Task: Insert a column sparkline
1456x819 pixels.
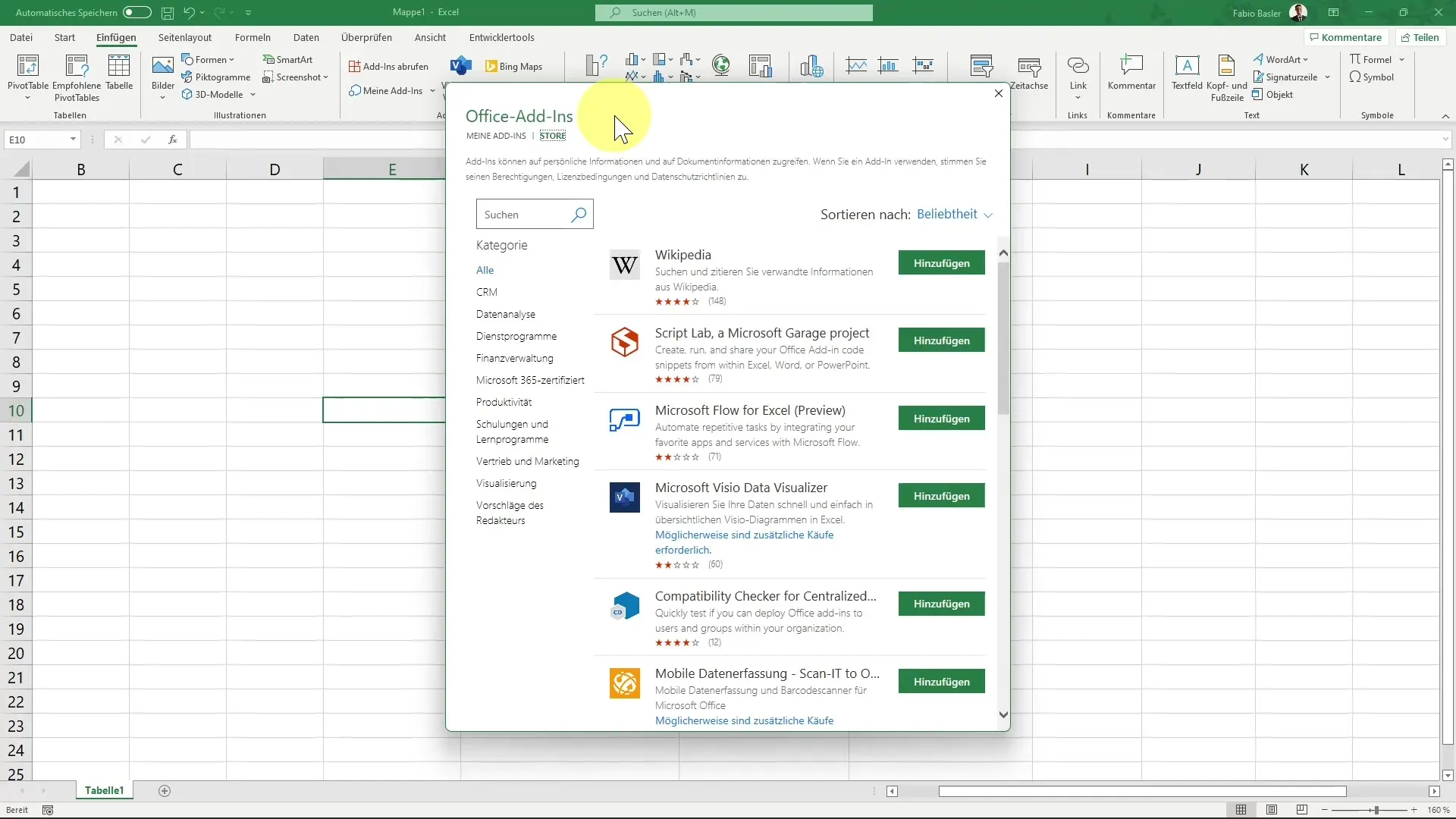Action: pyautogui.click(x=889, y=66)
